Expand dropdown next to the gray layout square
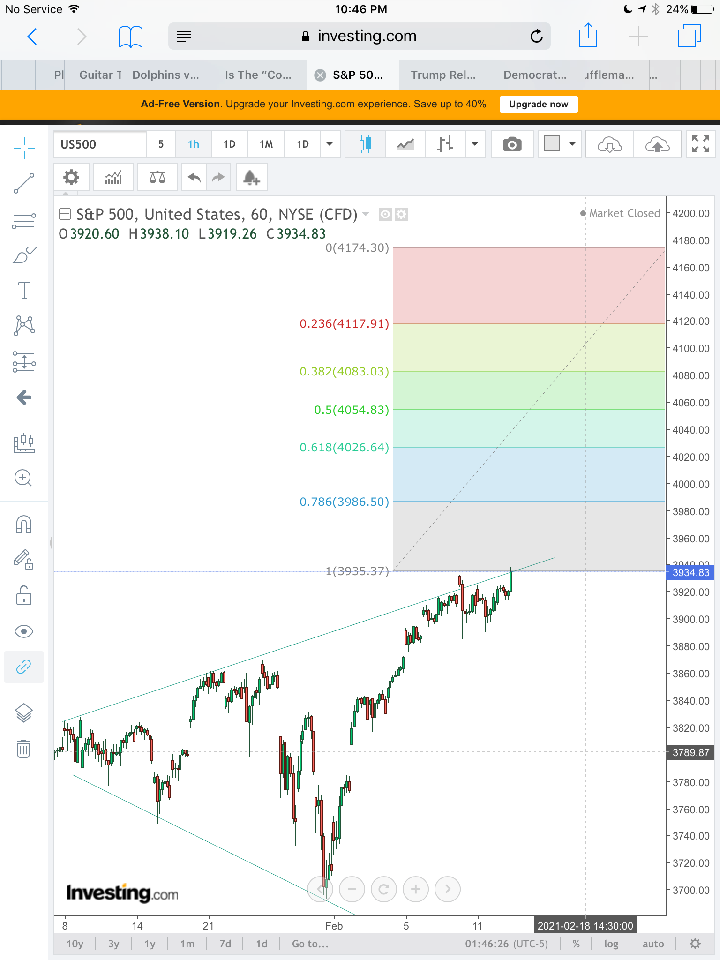Screen dimensions: 720x960 pos(572,144)
